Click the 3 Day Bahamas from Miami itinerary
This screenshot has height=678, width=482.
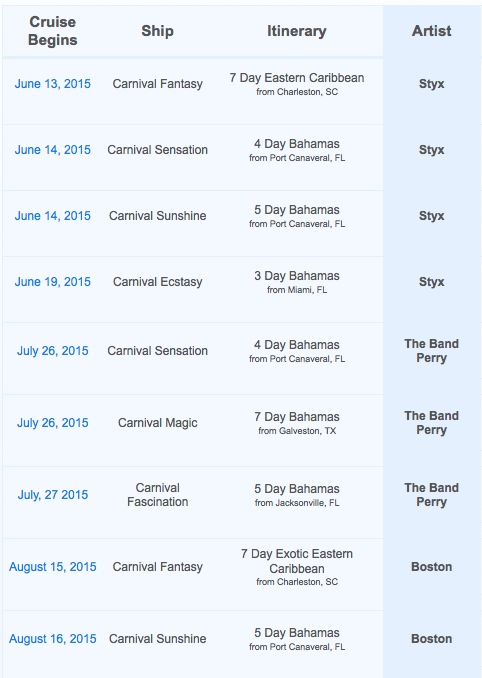(297, 282)
